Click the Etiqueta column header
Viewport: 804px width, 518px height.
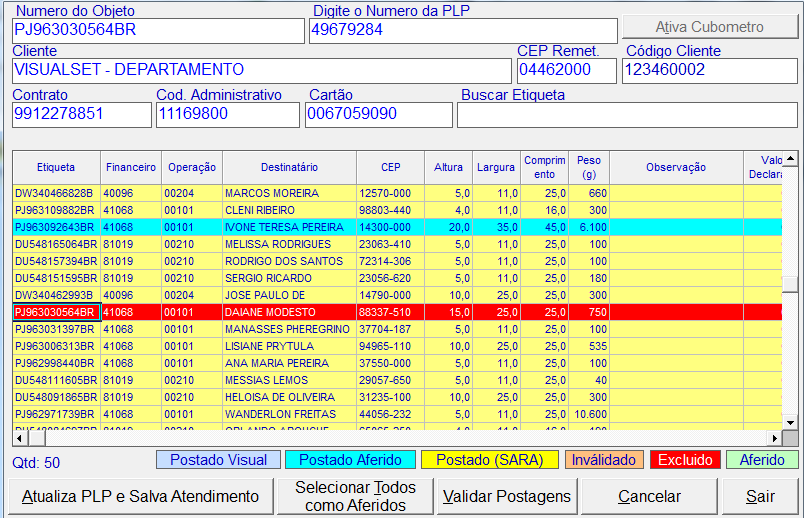point(56,168)
